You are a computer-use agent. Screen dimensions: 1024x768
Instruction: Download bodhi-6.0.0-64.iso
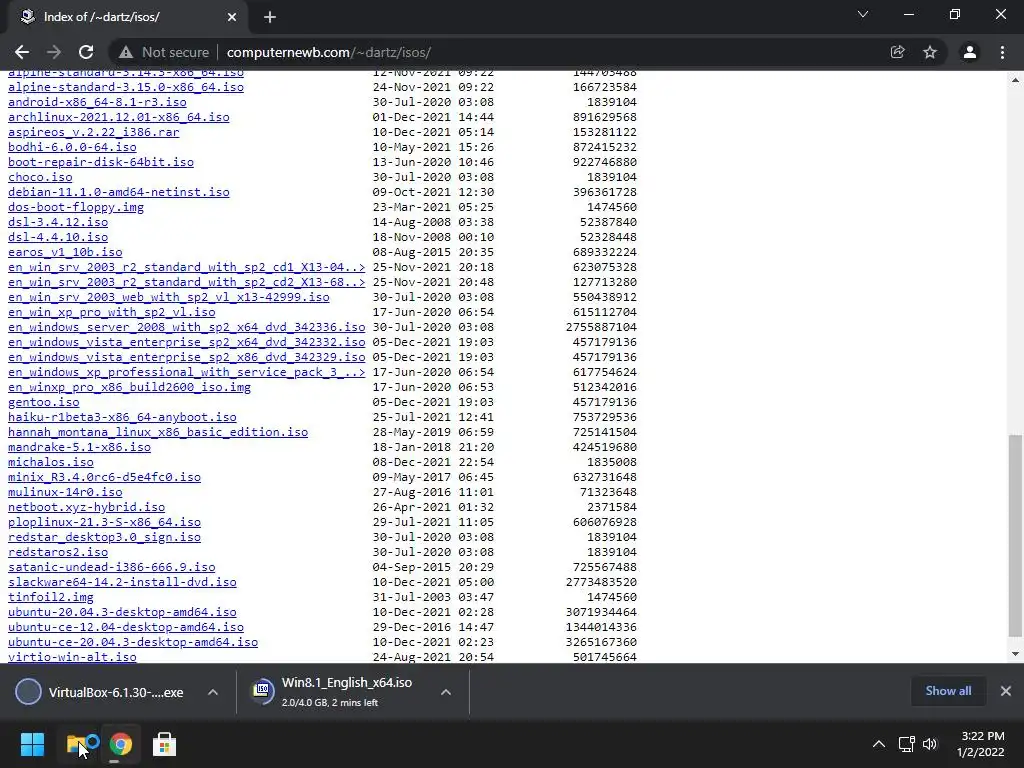tap(72, 147)
